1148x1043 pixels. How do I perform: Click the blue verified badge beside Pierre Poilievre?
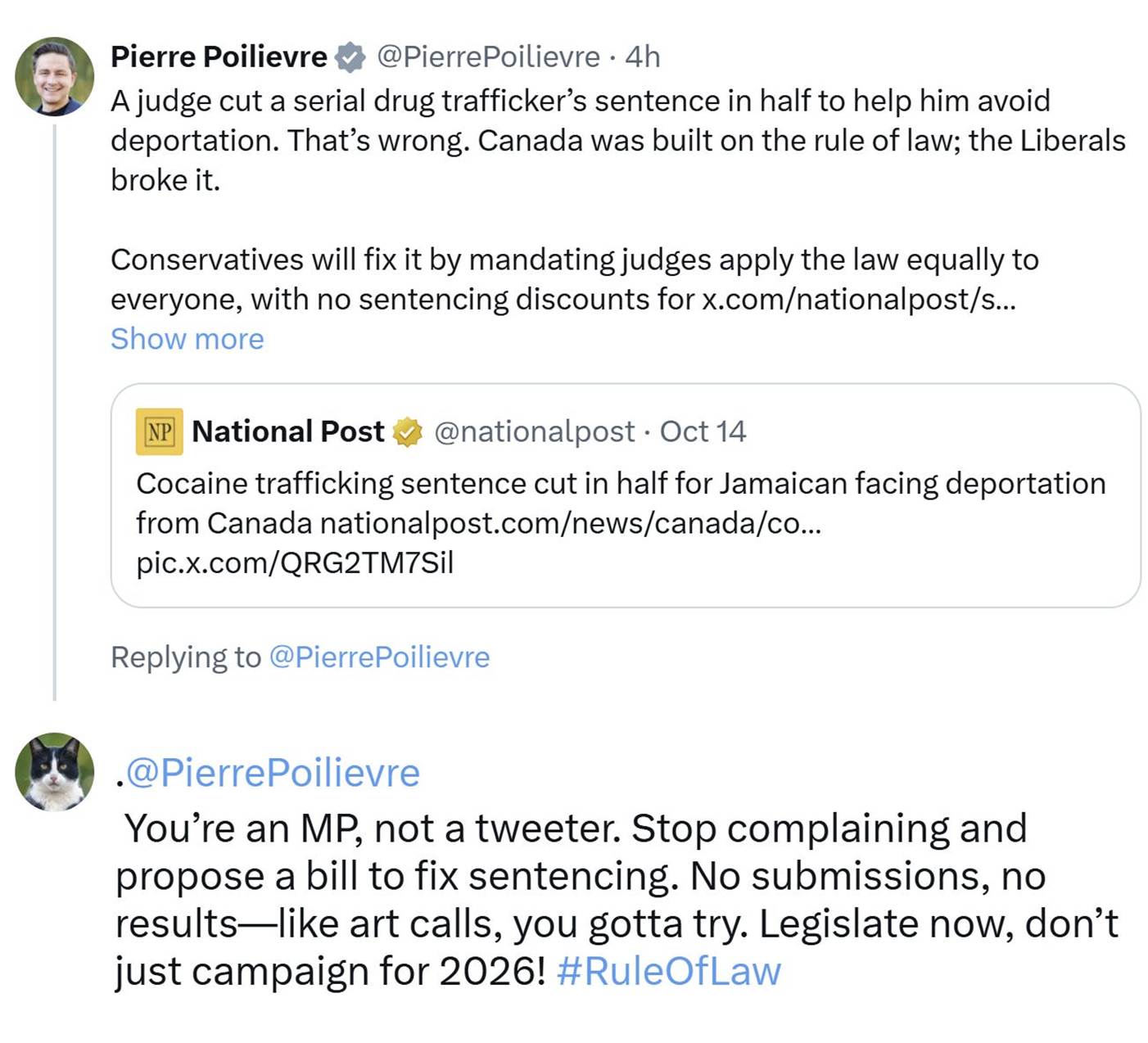tap(350, 57)
